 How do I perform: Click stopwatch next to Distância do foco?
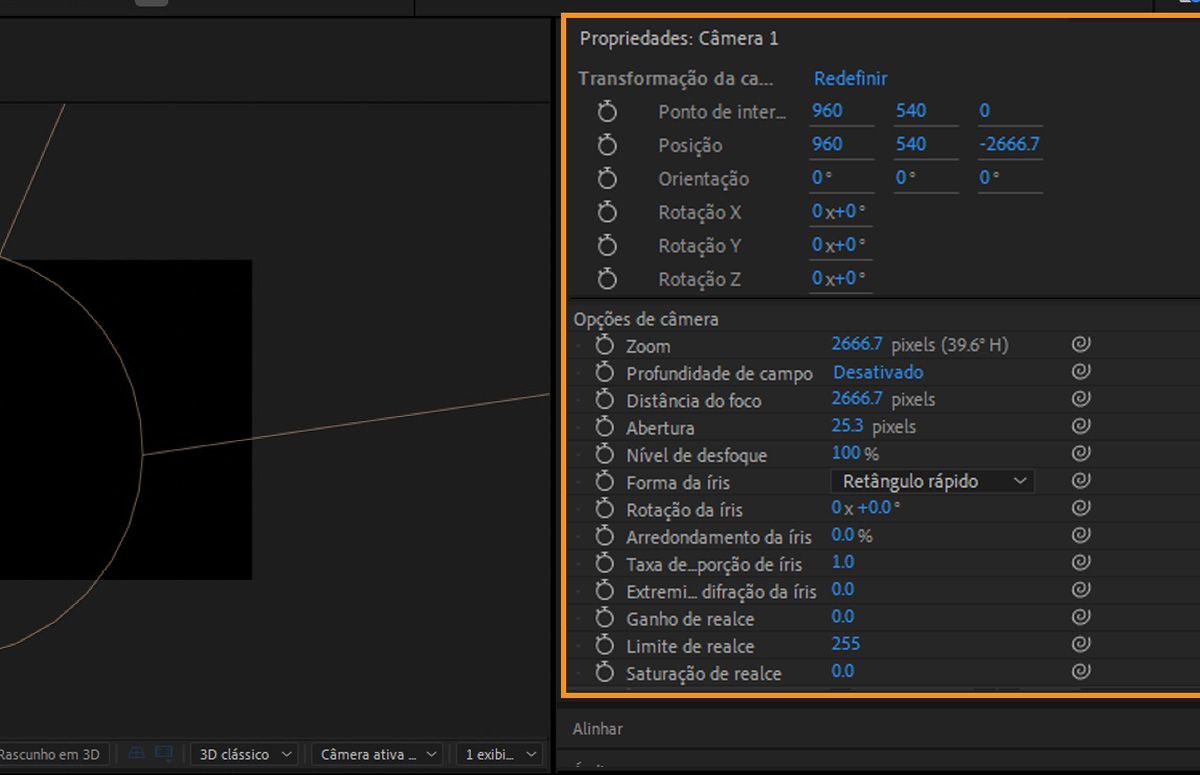tap(604, 399)
